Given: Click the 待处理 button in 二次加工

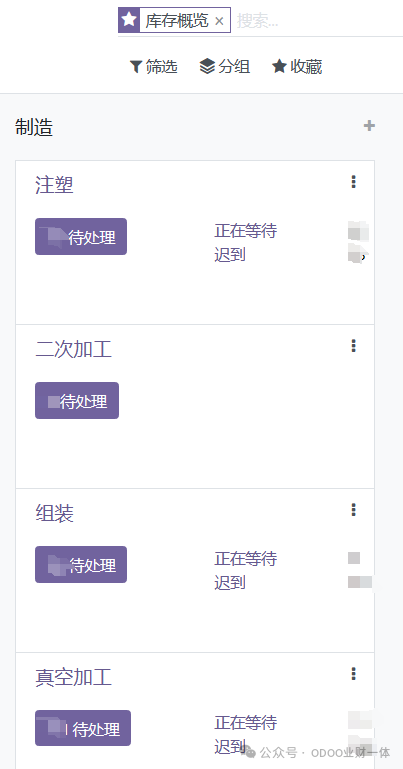Looking at the screenshot, I should tap(77, 401).
